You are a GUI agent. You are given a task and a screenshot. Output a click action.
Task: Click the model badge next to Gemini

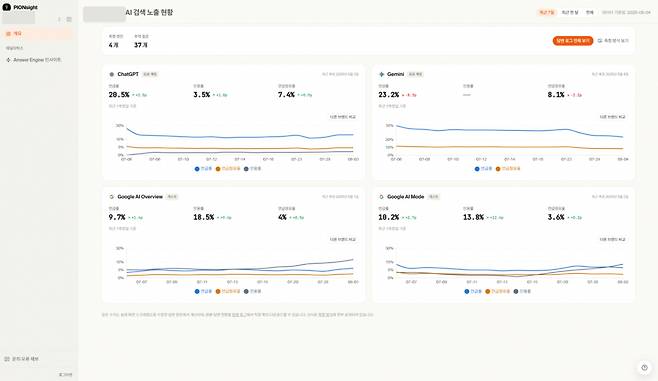point(415,74)
